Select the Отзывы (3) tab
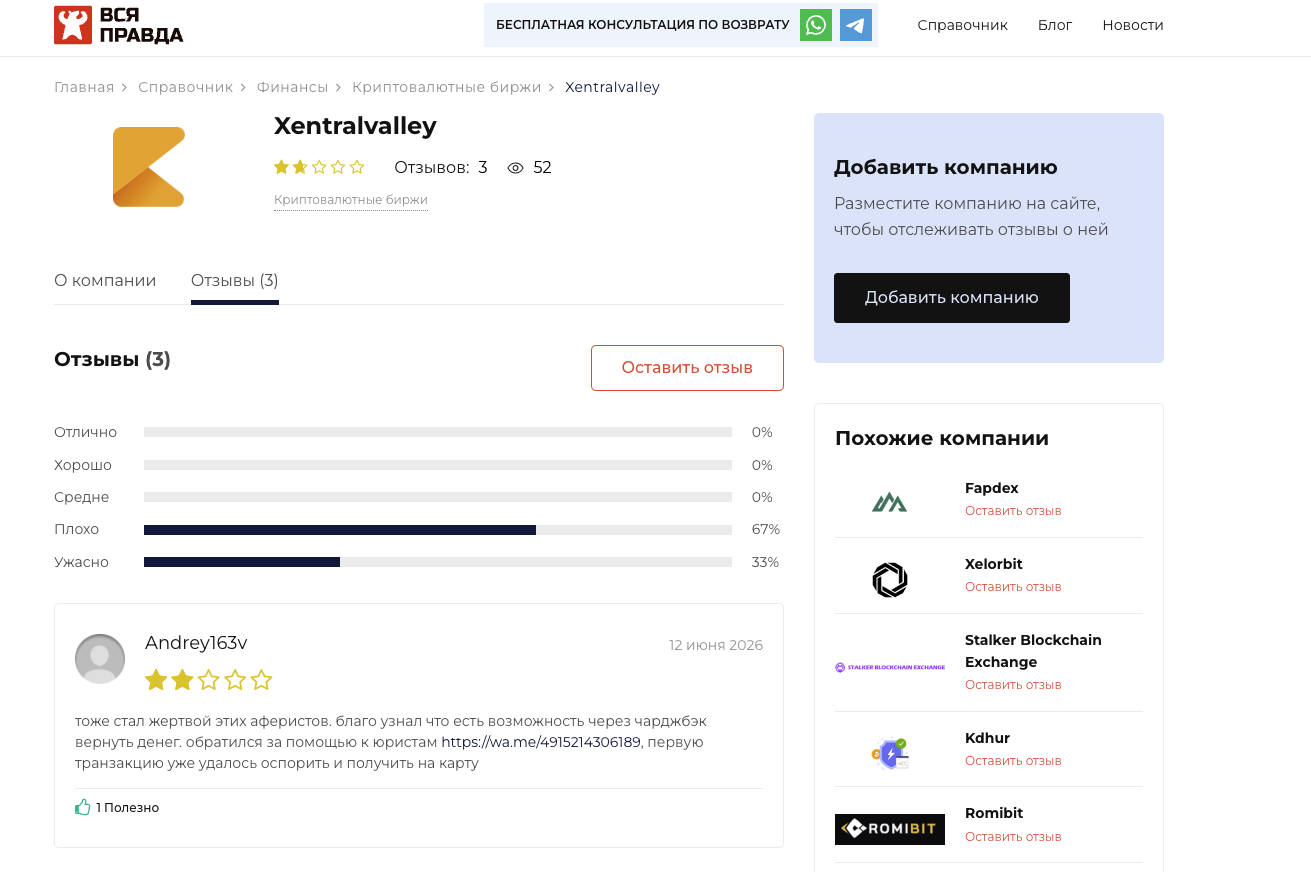This screenshot has width=1311, height=872. pyautogui.click(x=235, y=280)
